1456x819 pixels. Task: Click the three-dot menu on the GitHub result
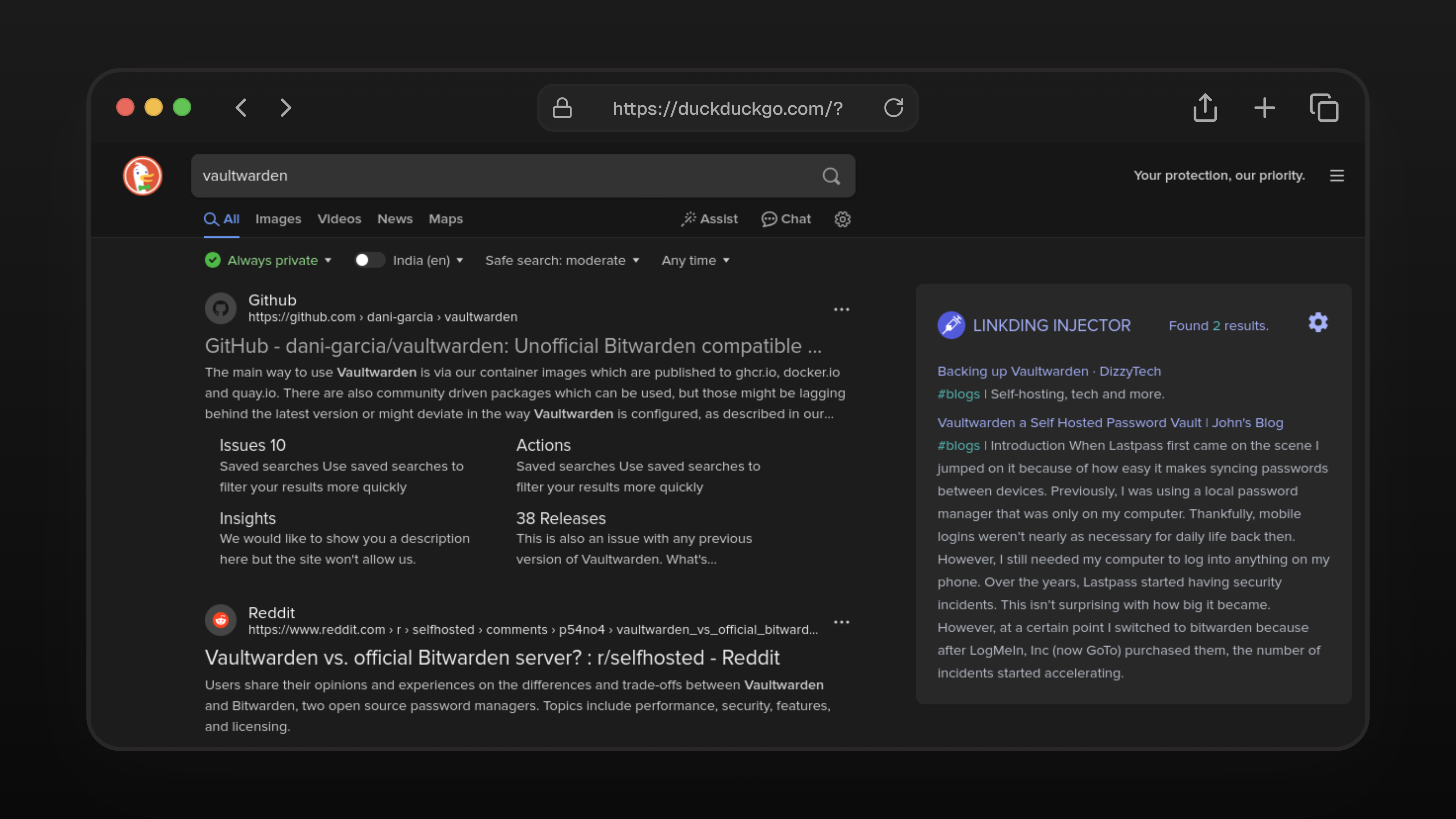[842, 309]
